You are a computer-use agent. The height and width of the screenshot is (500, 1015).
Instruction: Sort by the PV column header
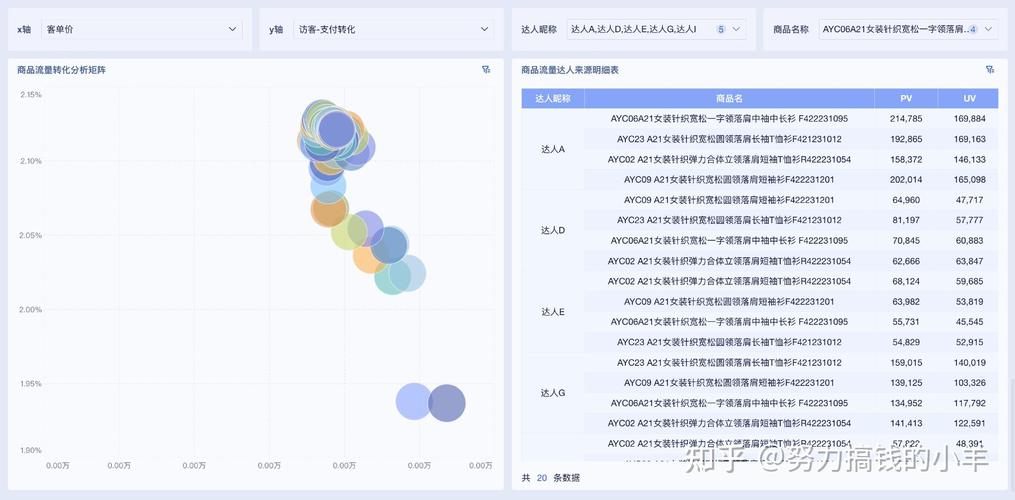coord(905,99)
